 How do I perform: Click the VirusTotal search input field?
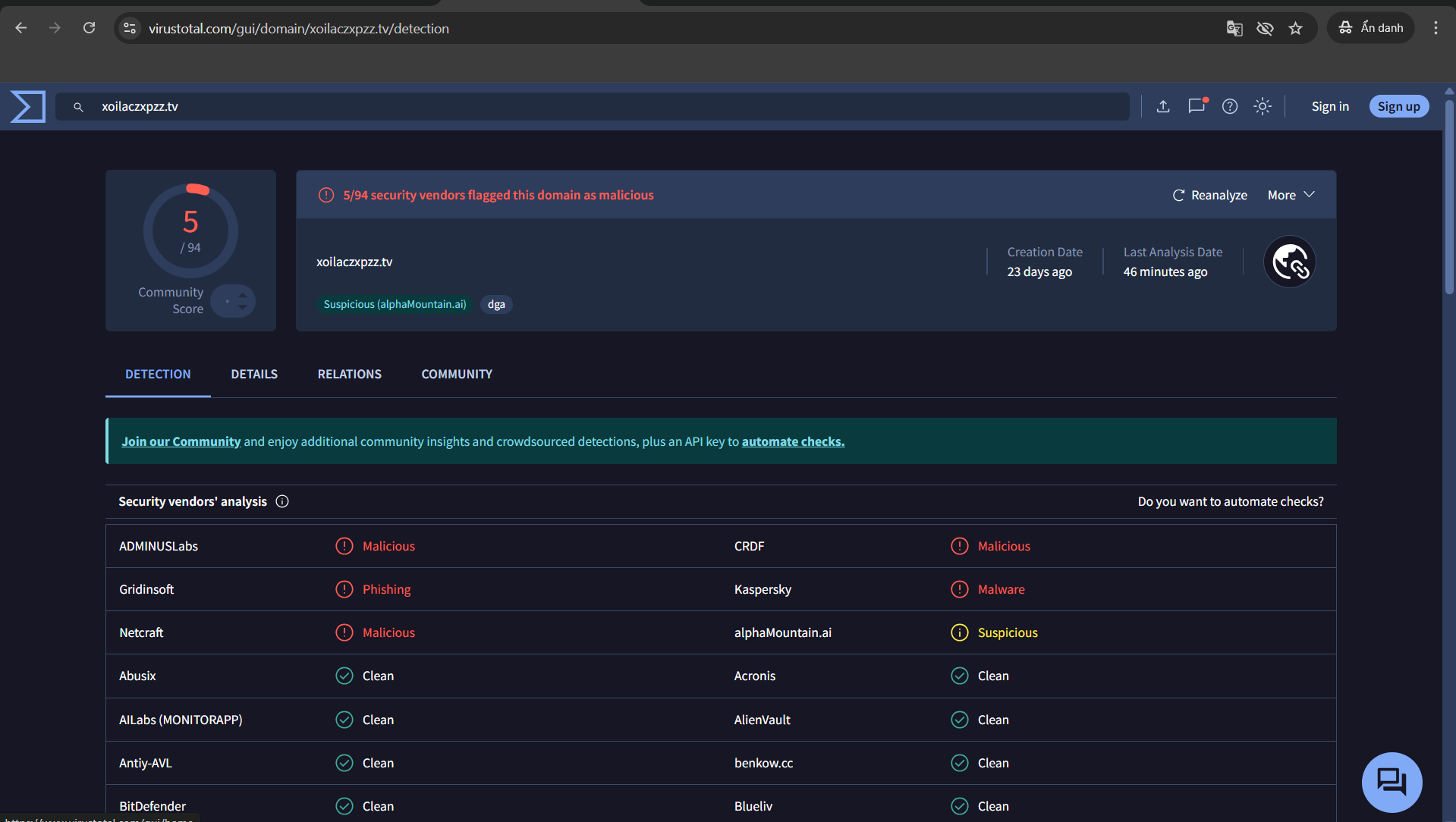pos(593,106)
